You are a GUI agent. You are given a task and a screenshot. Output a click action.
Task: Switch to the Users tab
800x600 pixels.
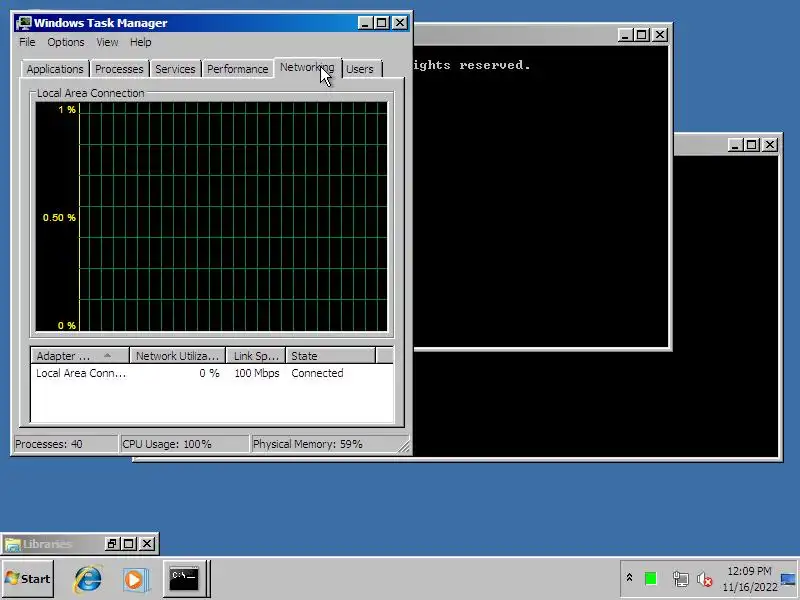click(360, 69)
